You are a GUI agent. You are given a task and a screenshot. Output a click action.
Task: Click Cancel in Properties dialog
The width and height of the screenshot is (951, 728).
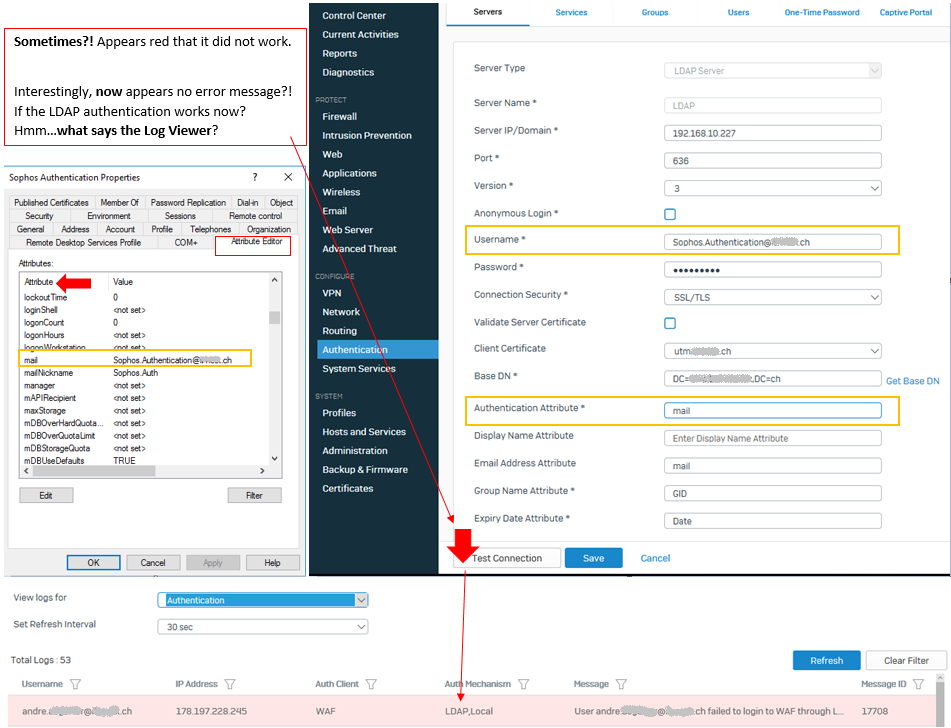(x=153, y=563)
